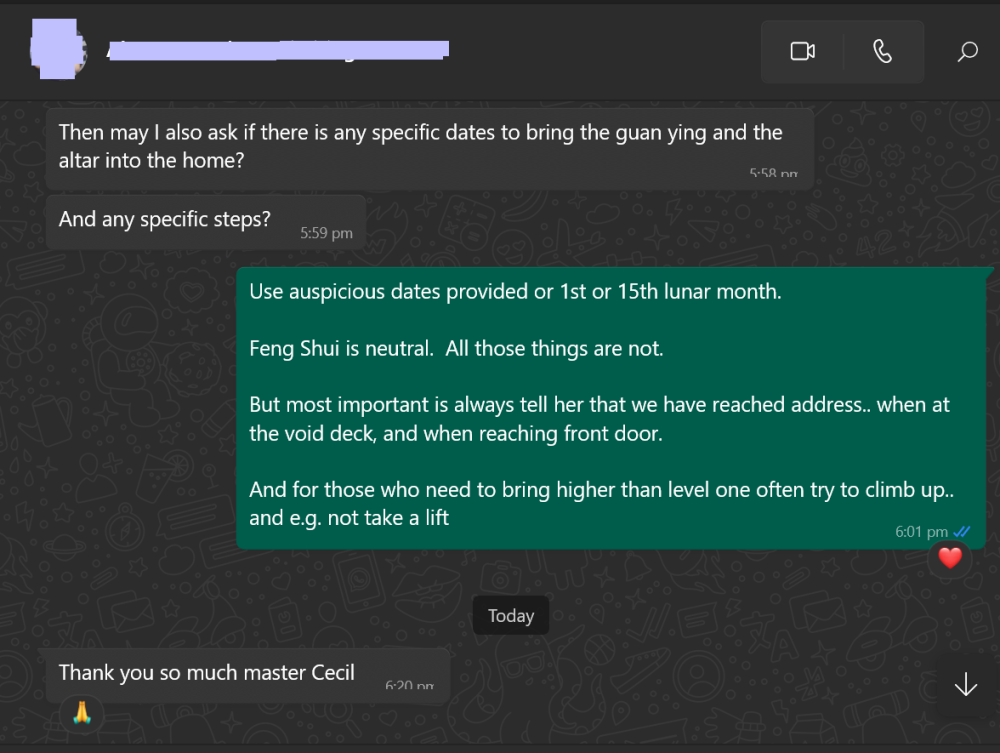The height and width of the screenshot is (753, 1000).
Task: Jump to latest message with down arrow
Action: click(x=965, y=685)
